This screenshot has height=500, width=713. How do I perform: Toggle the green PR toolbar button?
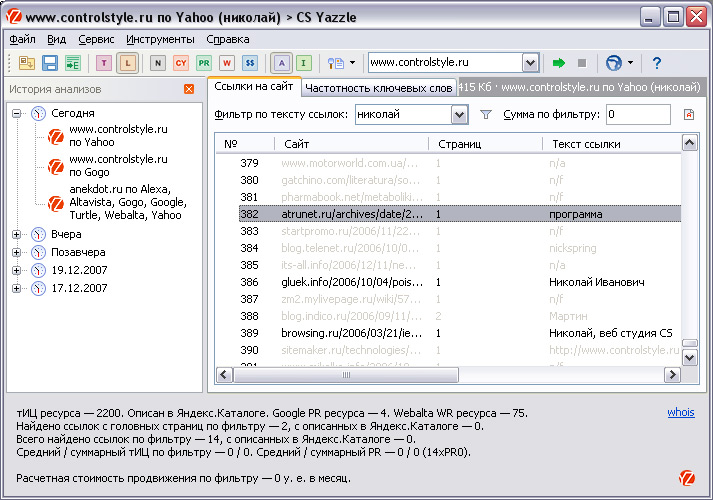(x=204, y=63)
